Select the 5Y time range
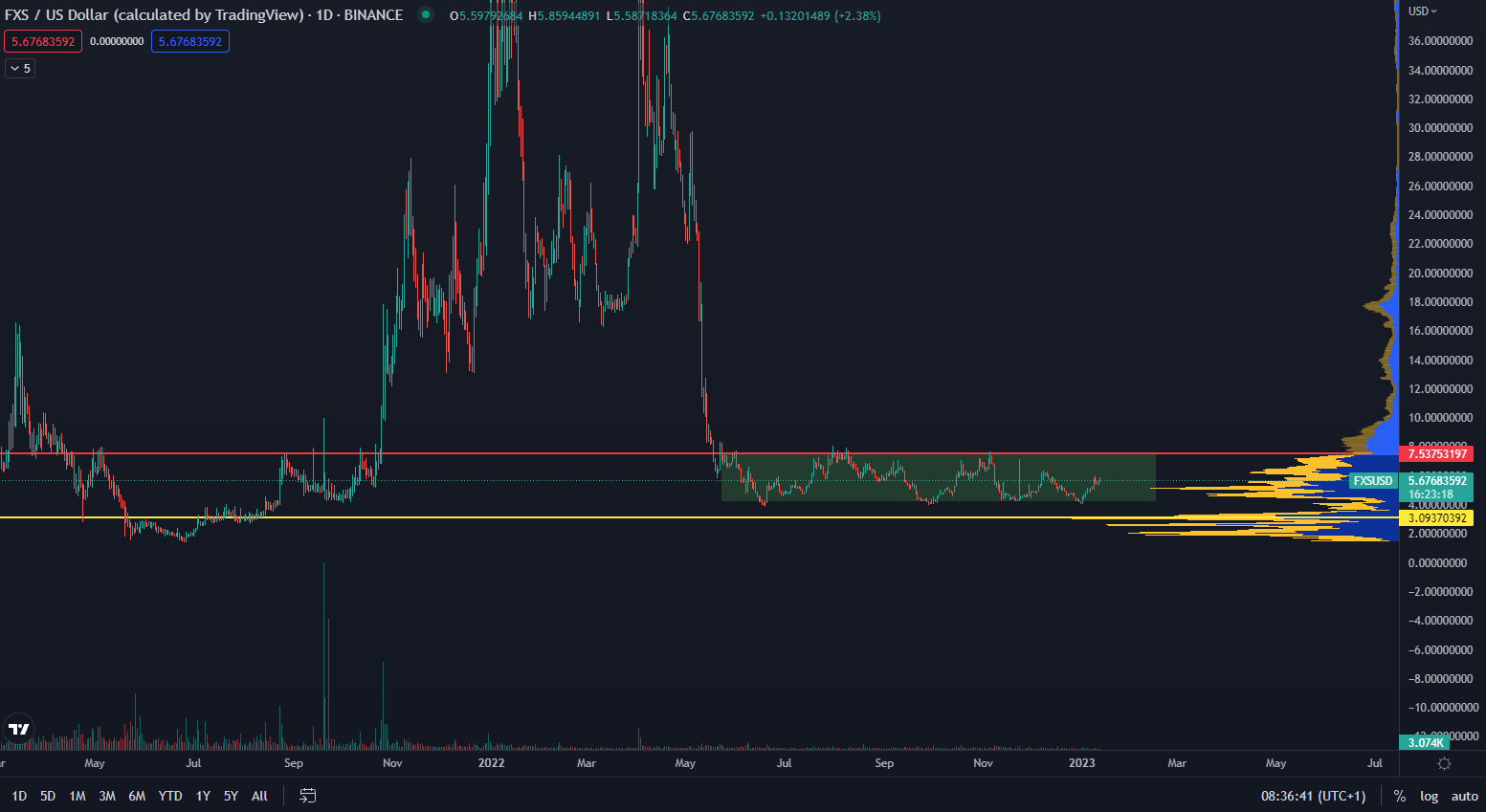 231,796
